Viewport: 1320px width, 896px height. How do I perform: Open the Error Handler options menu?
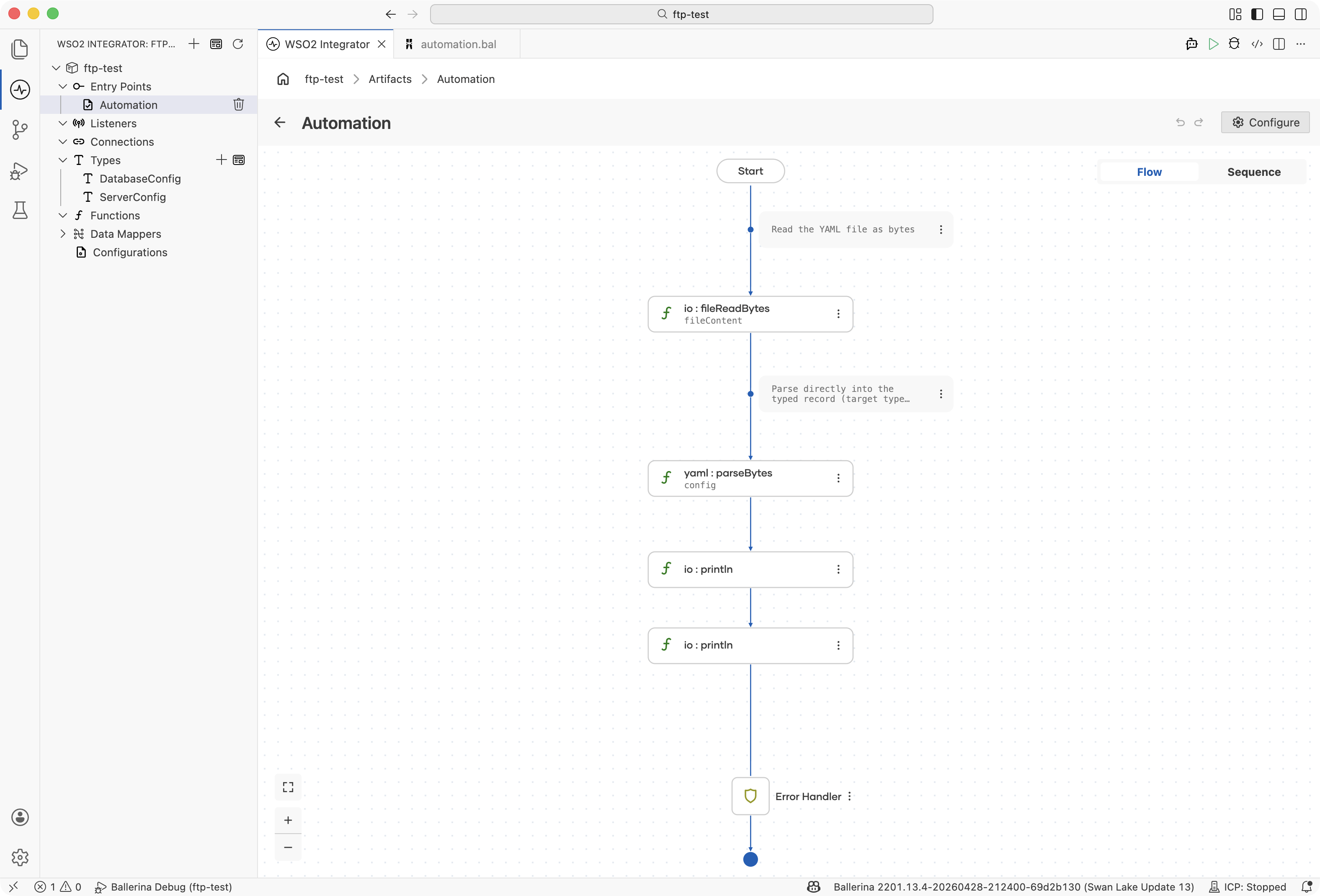point(850,796)
